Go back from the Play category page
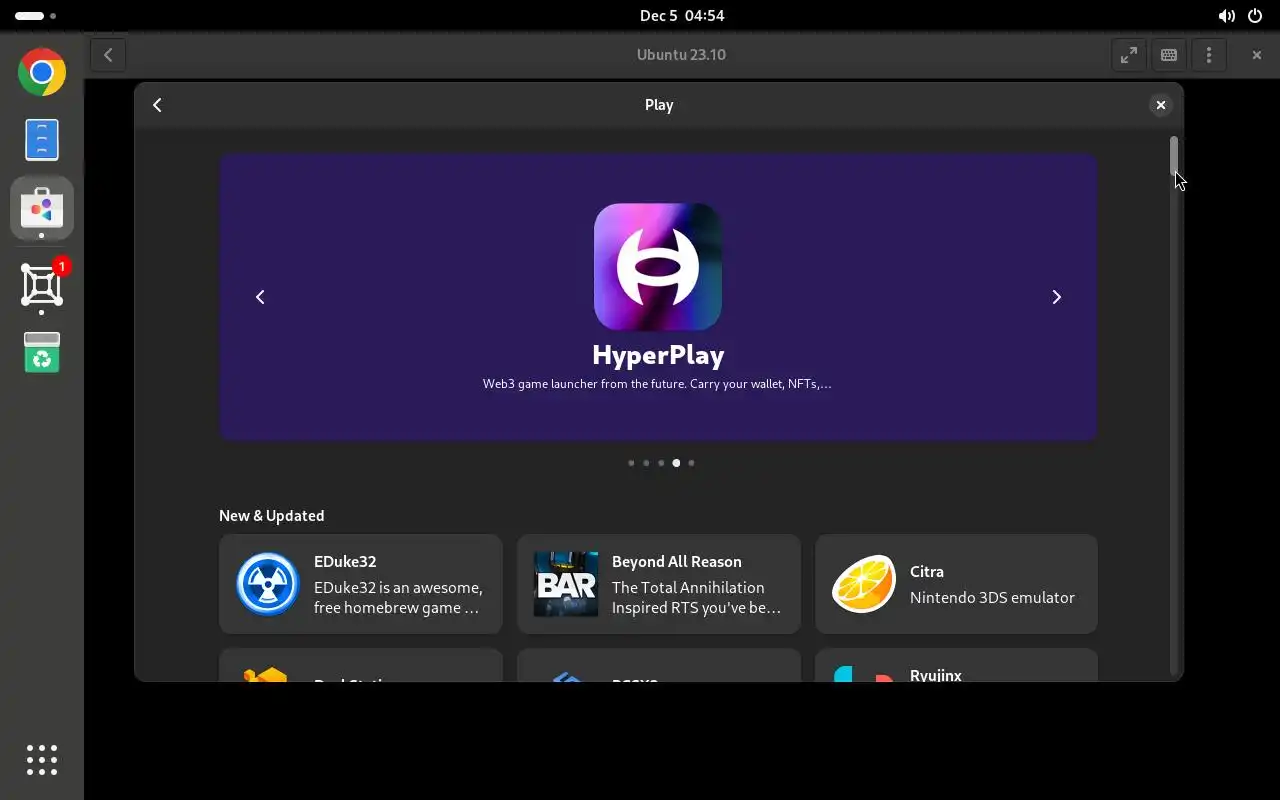 point(157,105)
